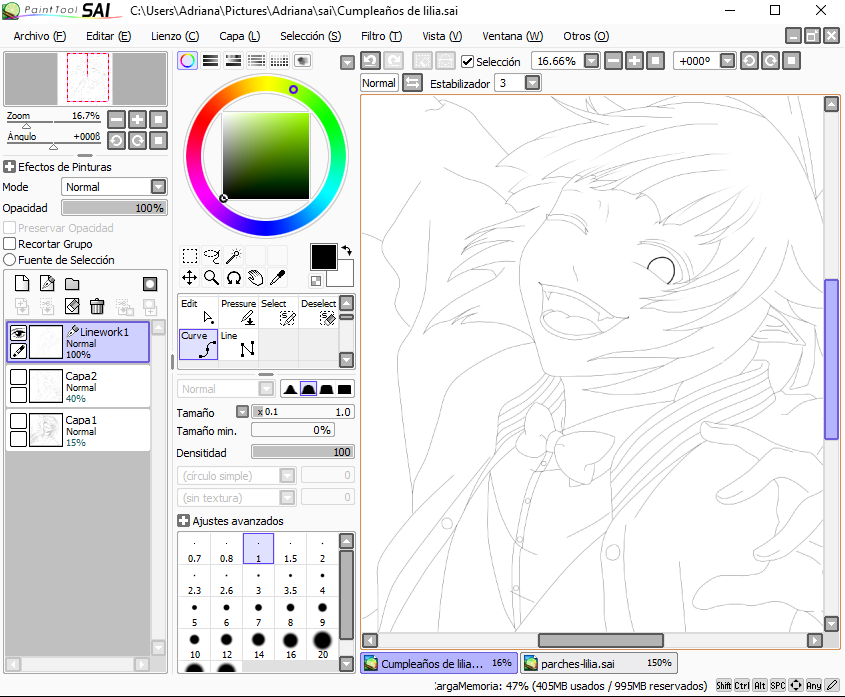Select the Edit linework tool

(x=198, y=312)
